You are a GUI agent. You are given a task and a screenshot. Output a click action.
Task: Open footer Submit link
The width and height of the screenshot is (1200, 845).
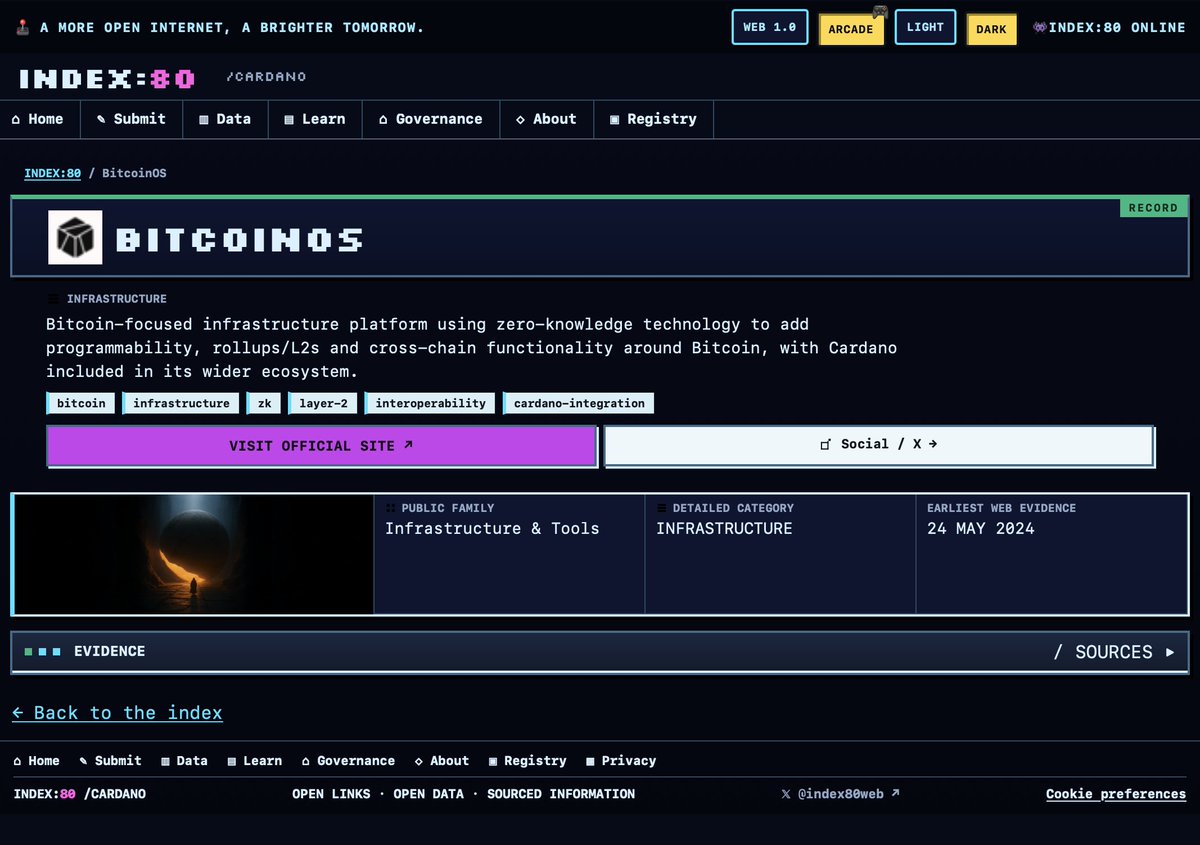[x=110, y=761]
